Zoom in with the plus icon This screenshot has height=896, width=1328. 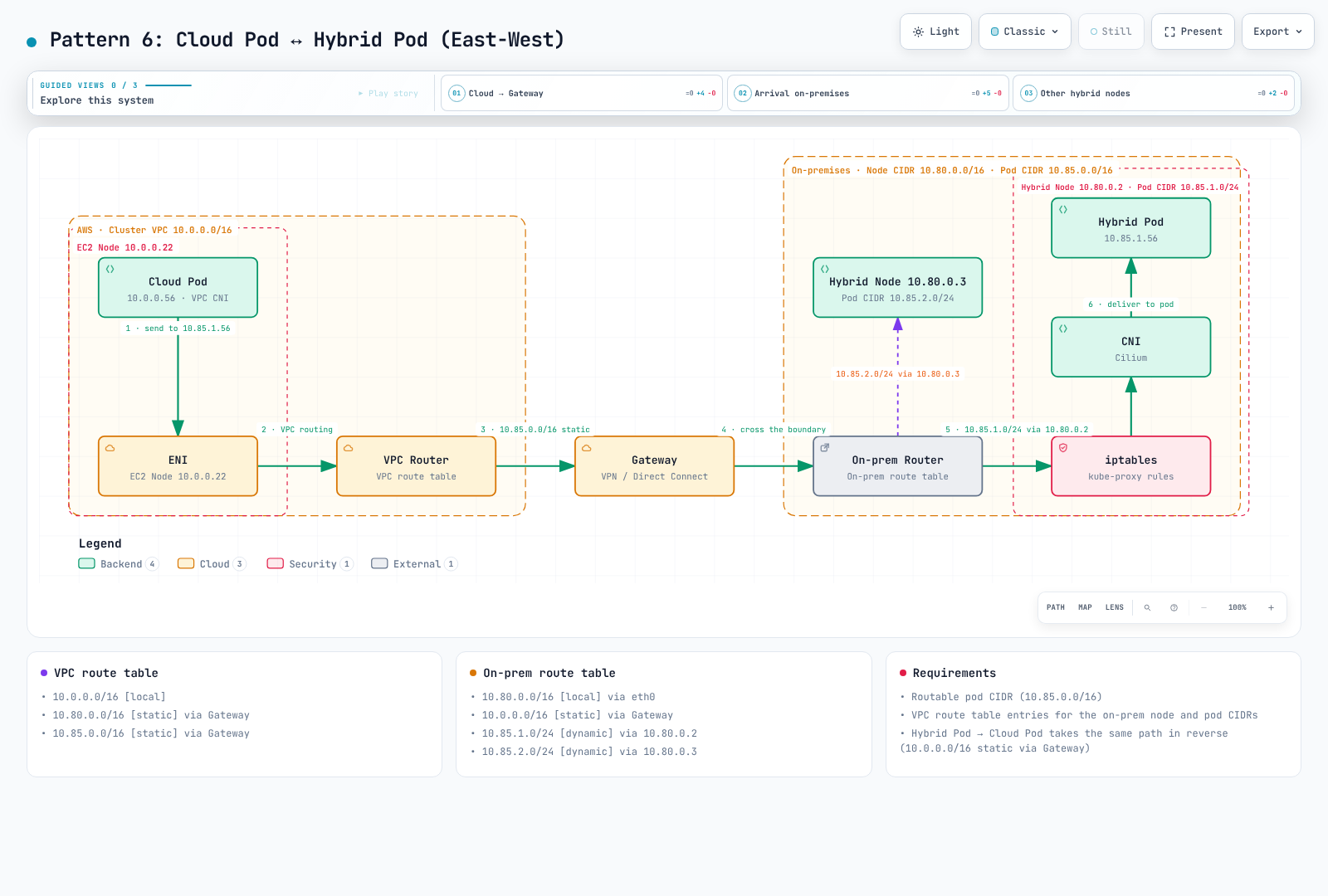coord(1271,607)
